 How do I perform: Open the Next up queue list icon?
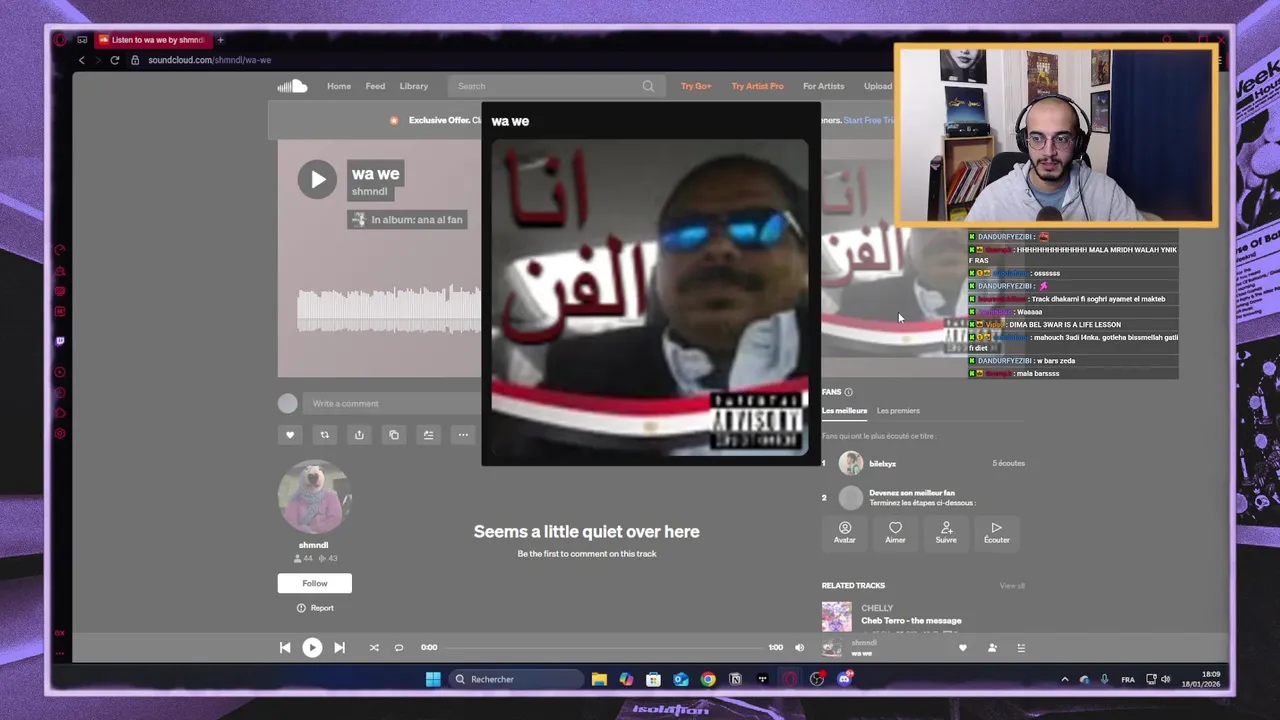click(1021, 648)
